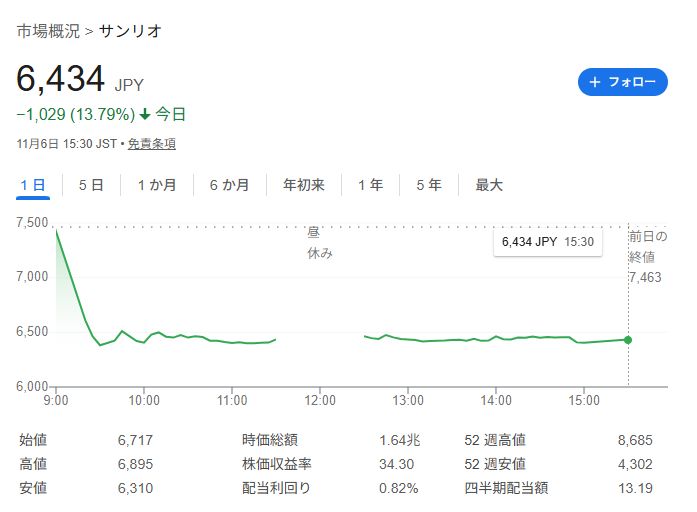The height and width of the screenshot is (512, 697).
Task: Go to 市場概況 breadcrumb link
Action: pos(48,31)
